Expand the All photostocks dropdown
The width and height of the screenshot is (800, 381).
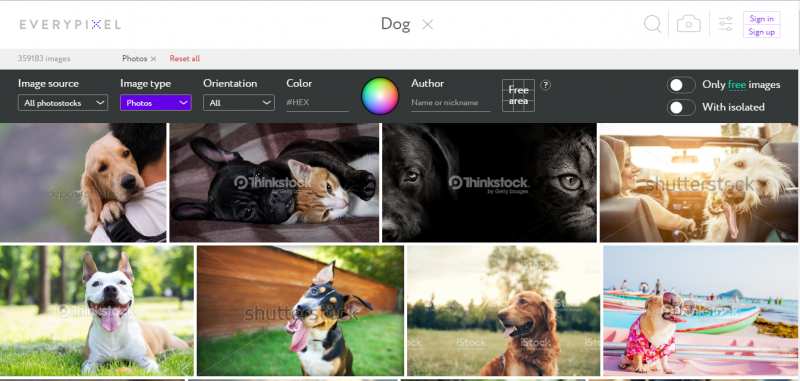point(63,103)
